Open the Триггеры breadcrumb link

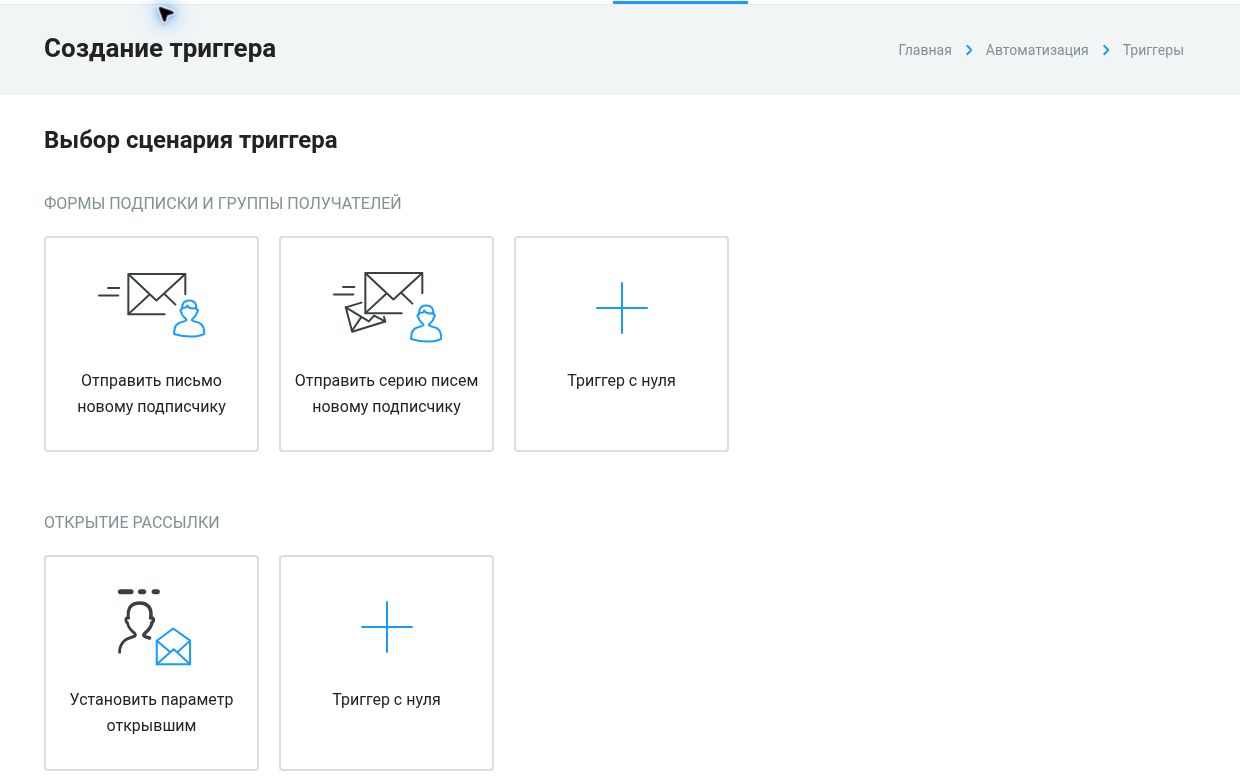pyautogui.click(x=1153, y=50)
